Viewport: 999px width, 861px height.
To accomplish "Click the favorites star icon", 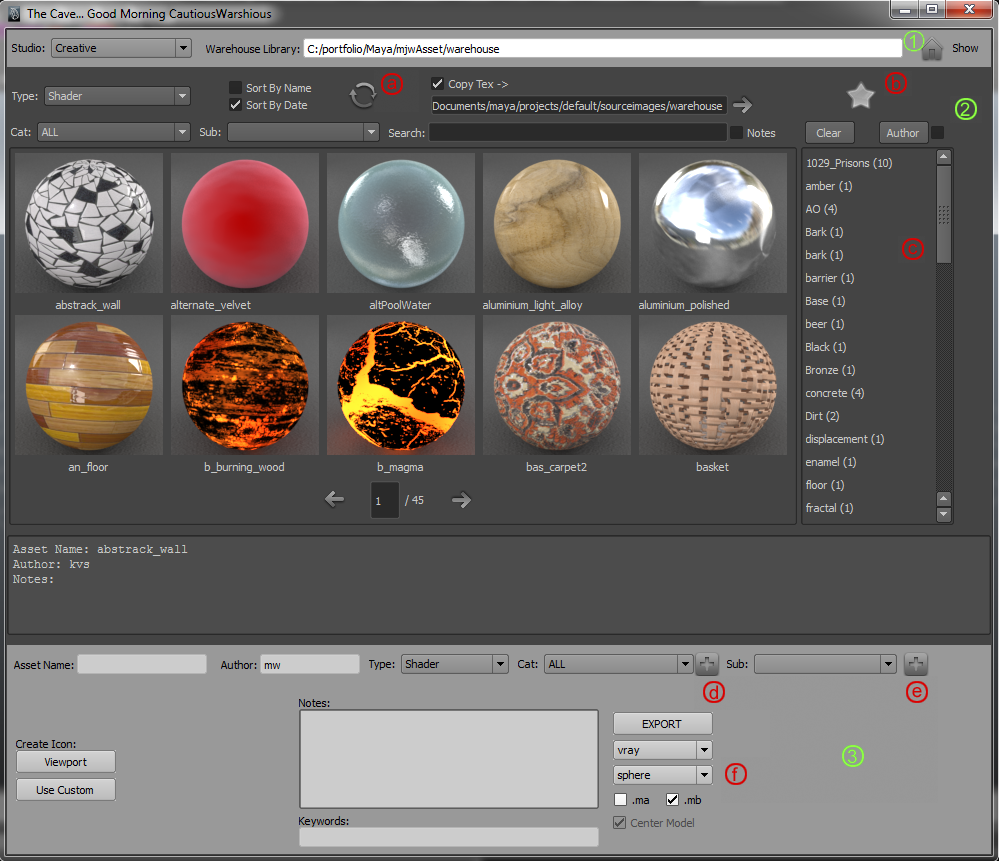I will click(x=860, y=96).
